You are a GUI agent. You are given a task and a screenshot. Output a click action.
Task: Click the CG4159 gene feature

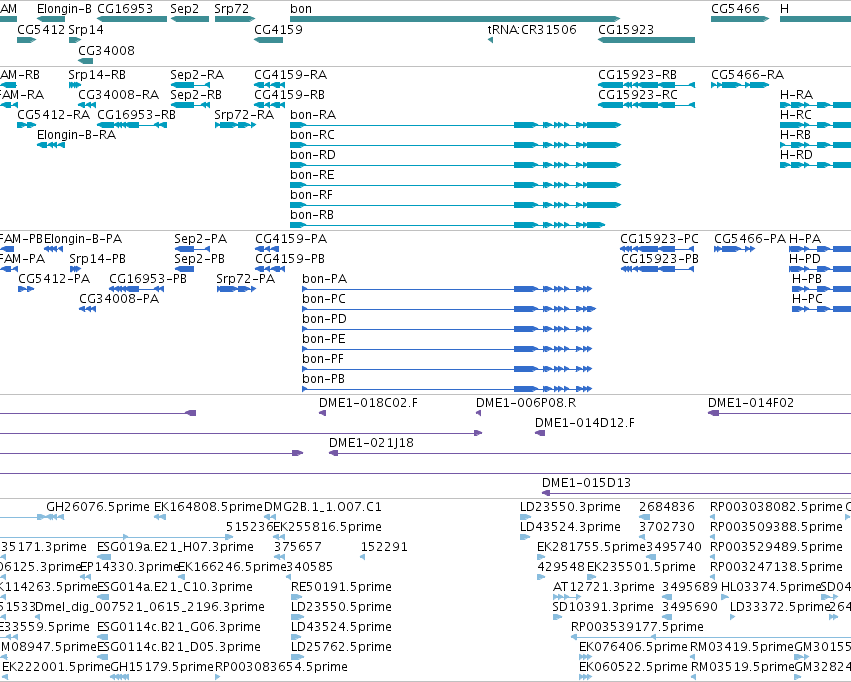[269, 40]
